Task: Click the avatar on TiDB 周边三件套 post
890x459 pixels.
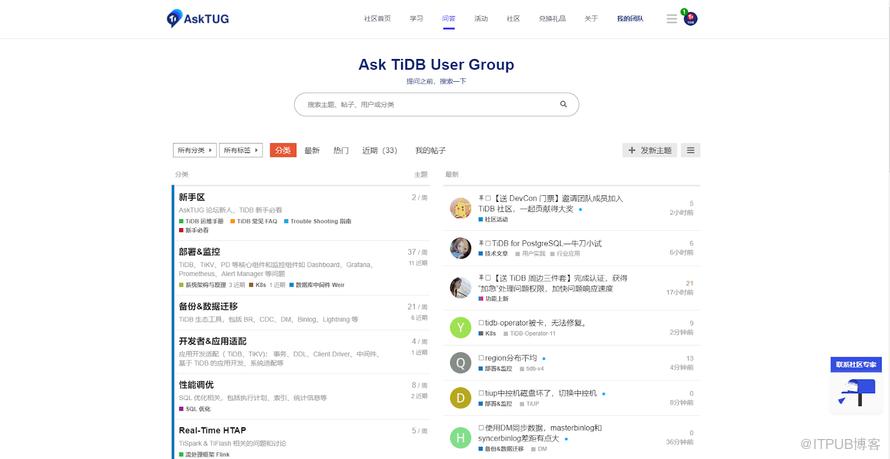Action: coord(460,288)
